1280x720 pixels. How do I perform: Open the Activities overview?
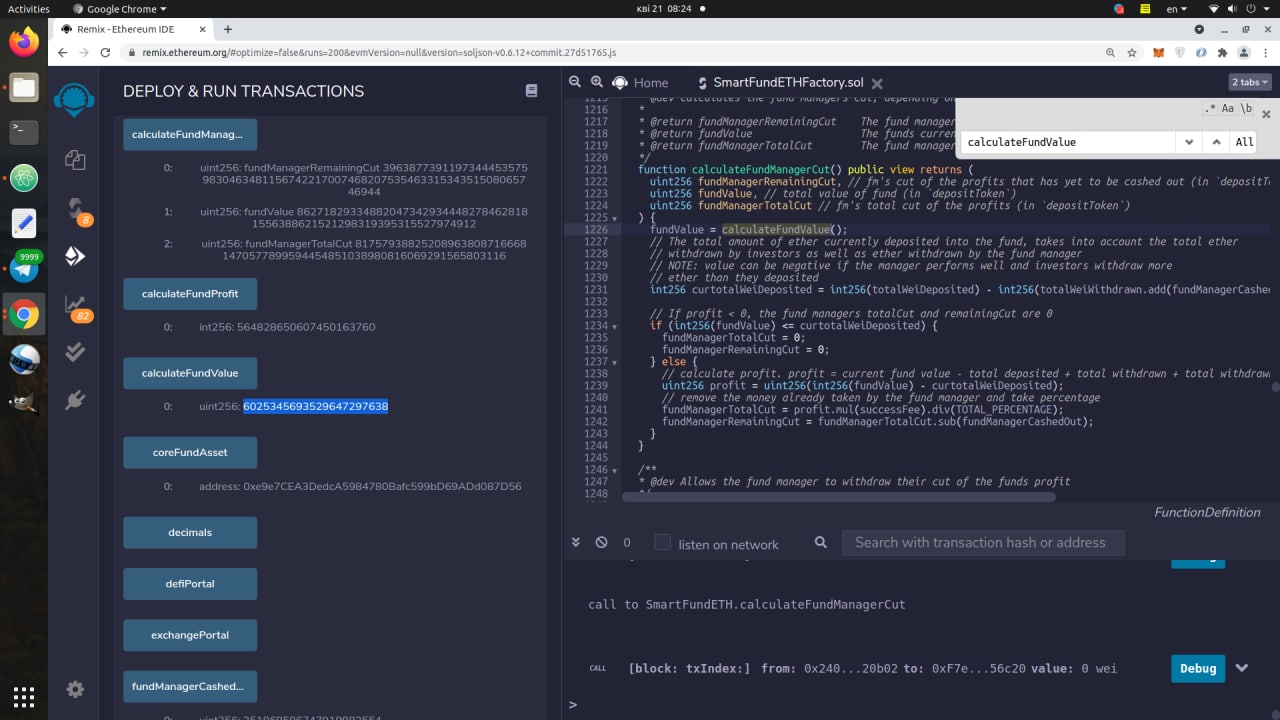click(28, 9)
